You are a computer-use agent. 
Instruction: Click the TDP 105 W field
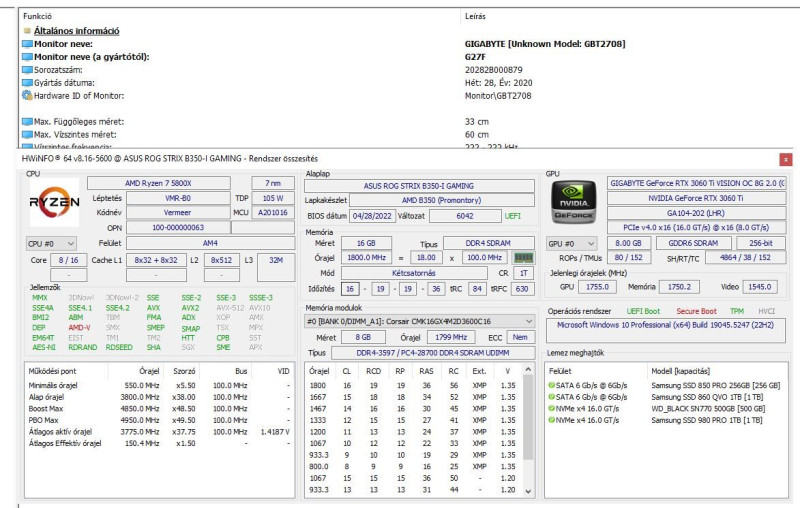point(273,198)
